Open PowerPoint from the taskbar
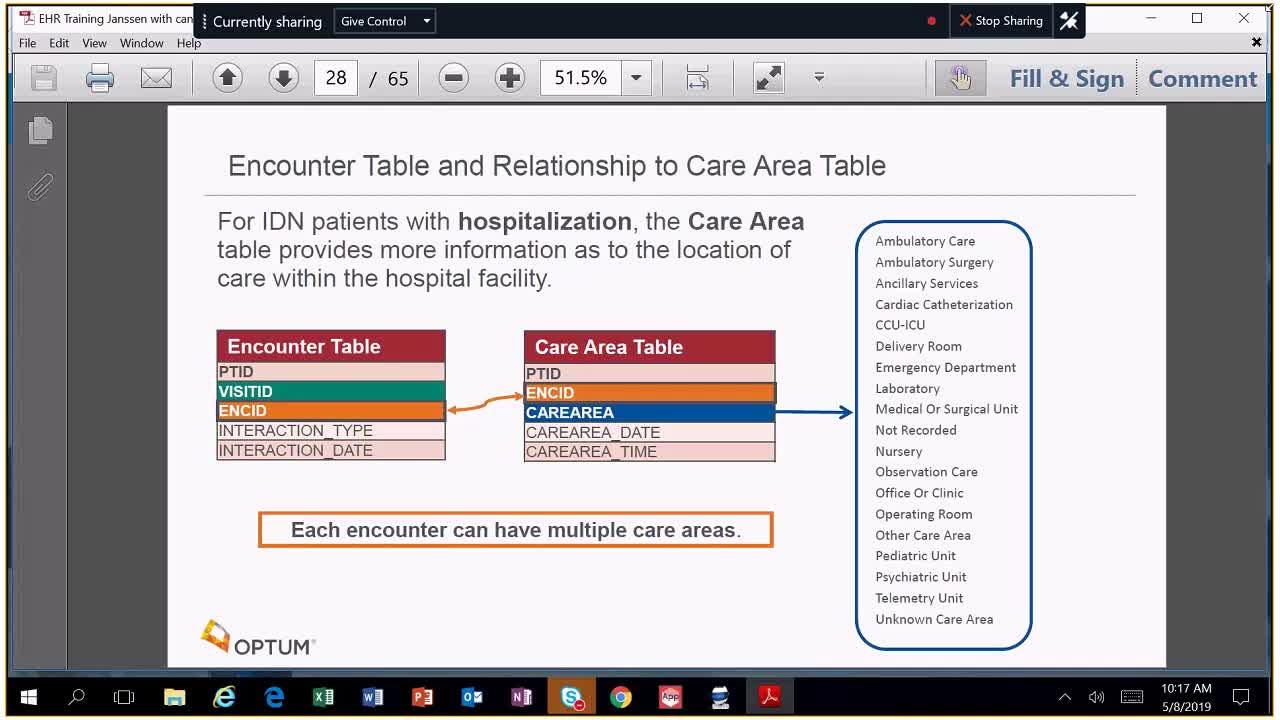This screenshot has height=720, width=1280. [422, 697]
